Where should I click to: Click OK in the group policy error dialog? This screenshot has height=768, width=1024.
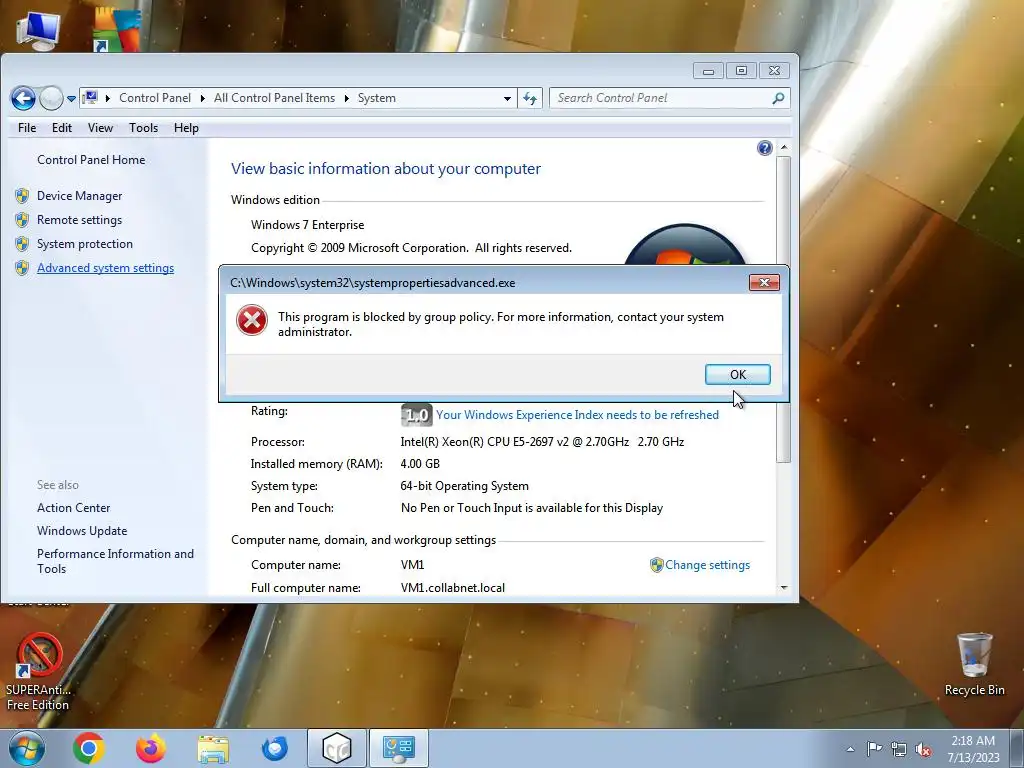[x=737, y=374]
